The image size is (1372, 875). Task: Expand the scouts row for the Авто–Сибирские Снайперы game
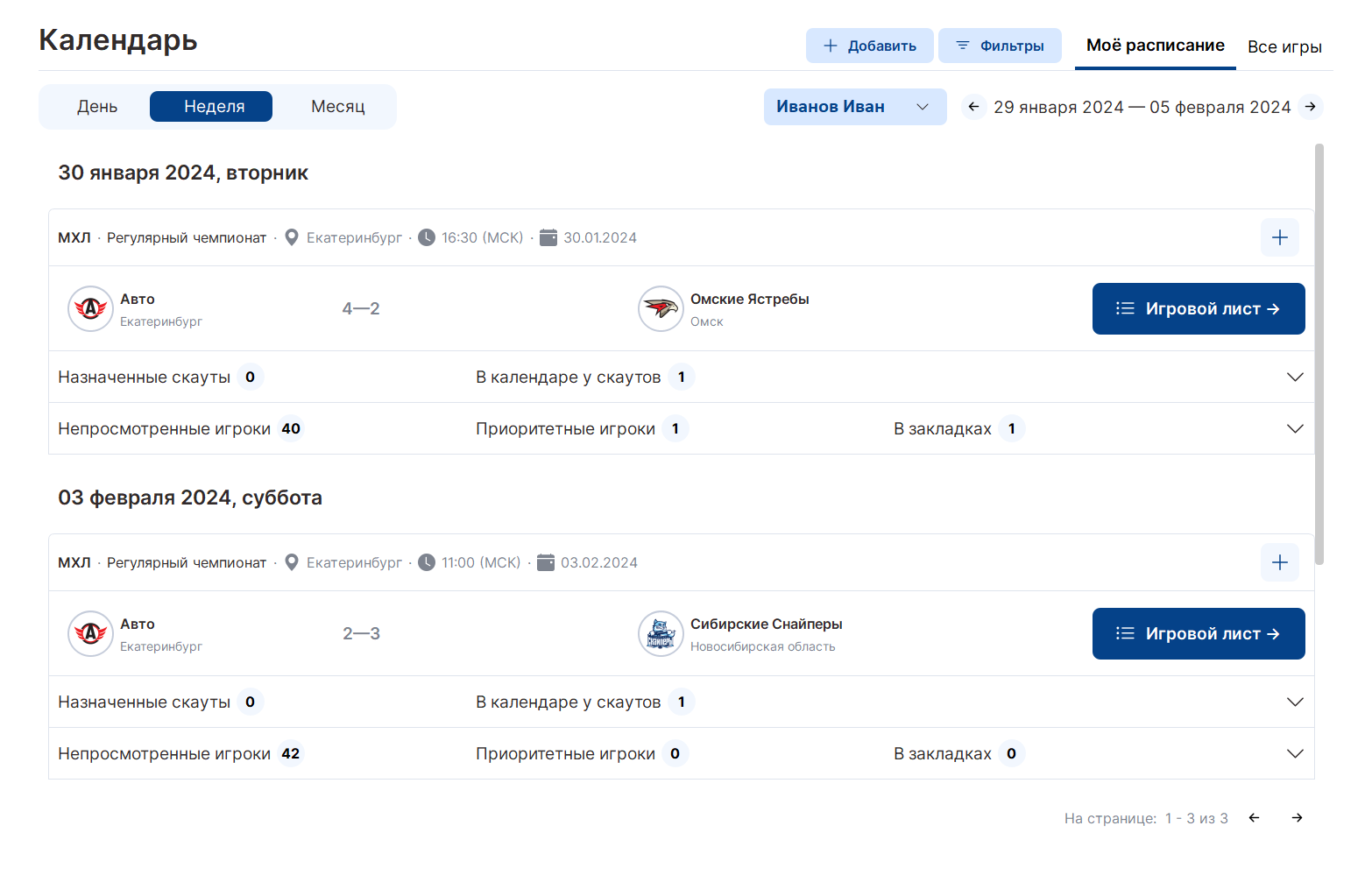1295,702
